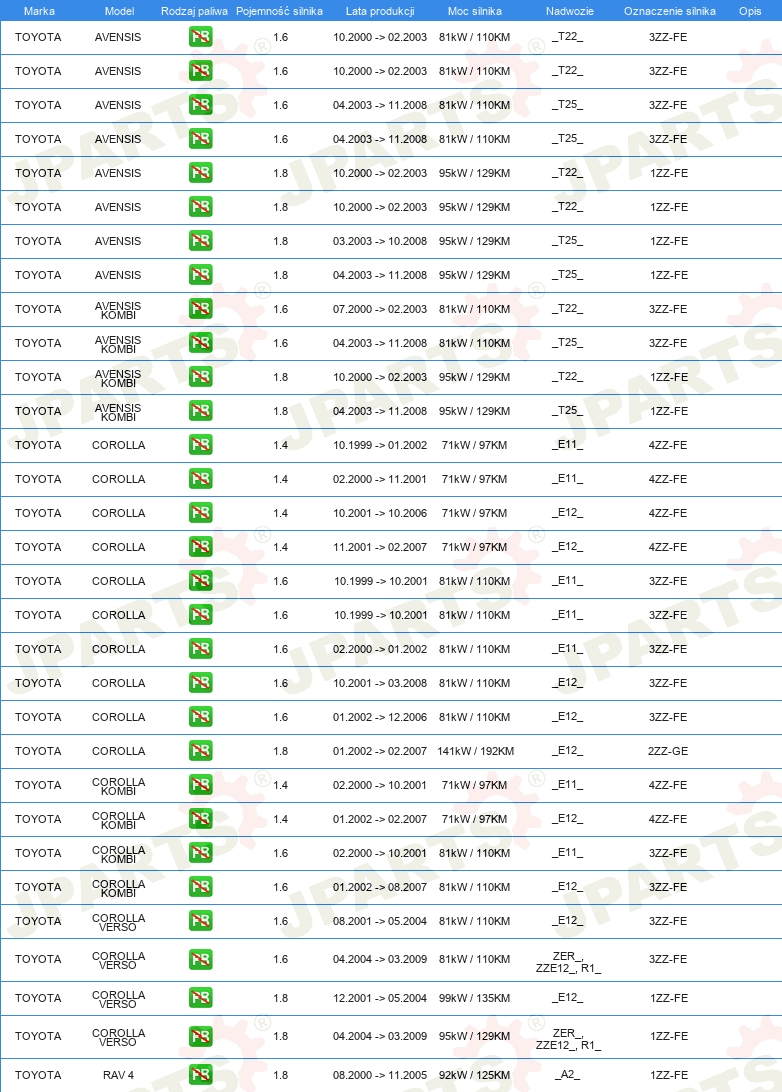Click fuel icon for Avensis 1.8 03.2003 -> 10.2008
This screenshot has height=1092, width=782.
201,241
